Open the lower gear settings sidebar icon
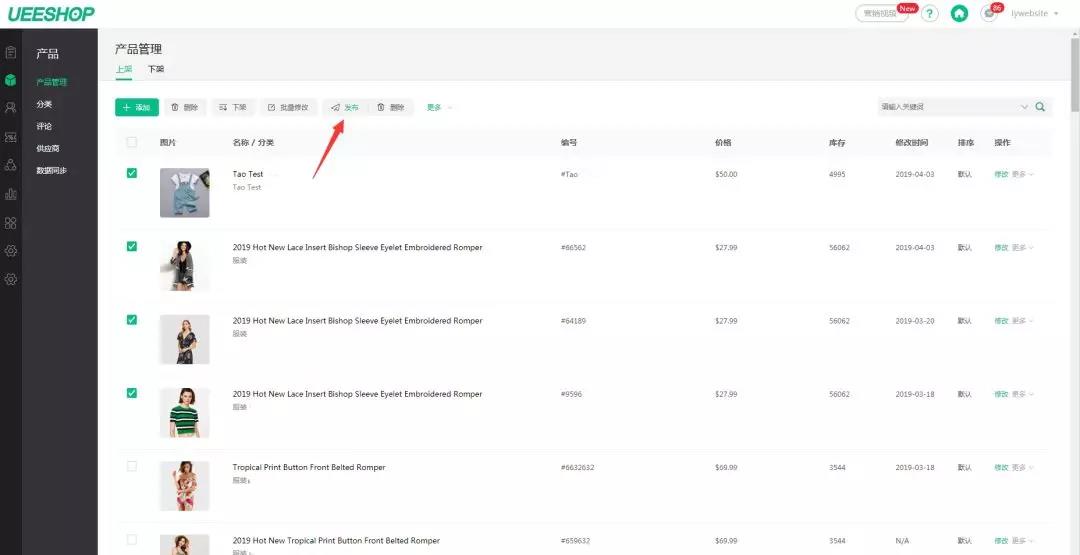The width and height of the screenshot is (1080, 555). pos(10,280)
